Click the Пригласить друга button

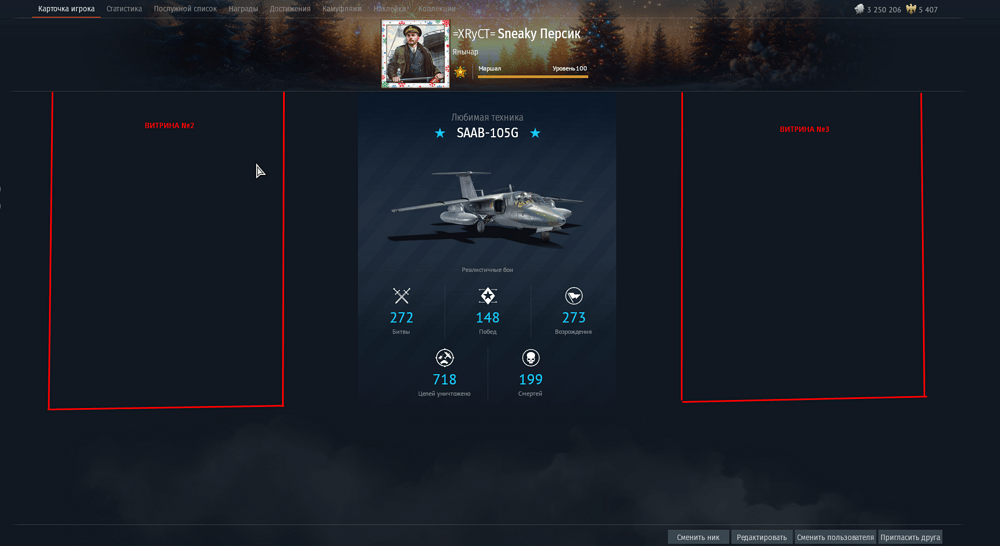tap(910, 537)
